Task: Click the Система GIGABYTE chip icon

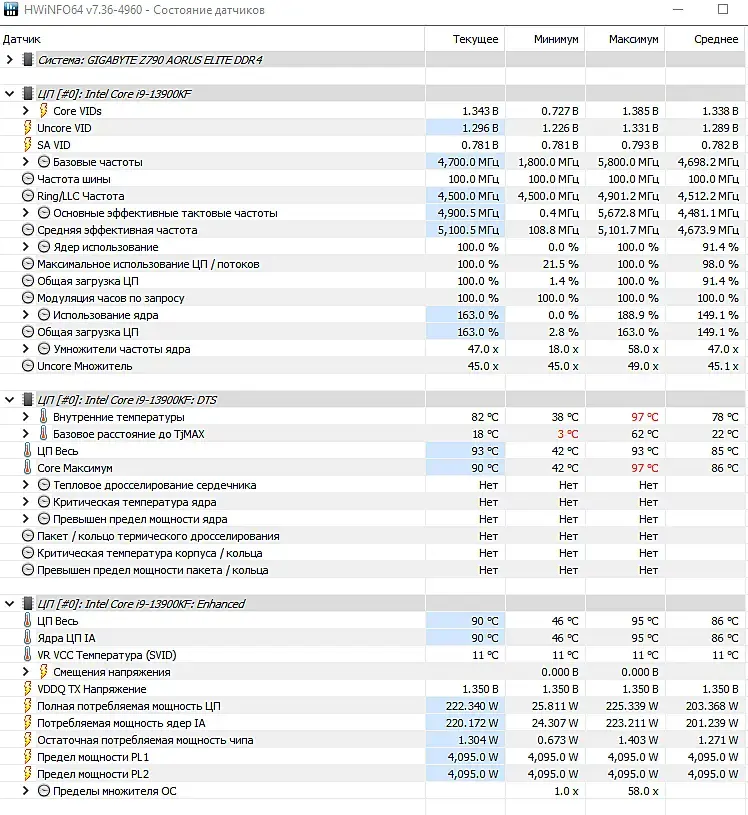Action: click(x=28, y=60)
